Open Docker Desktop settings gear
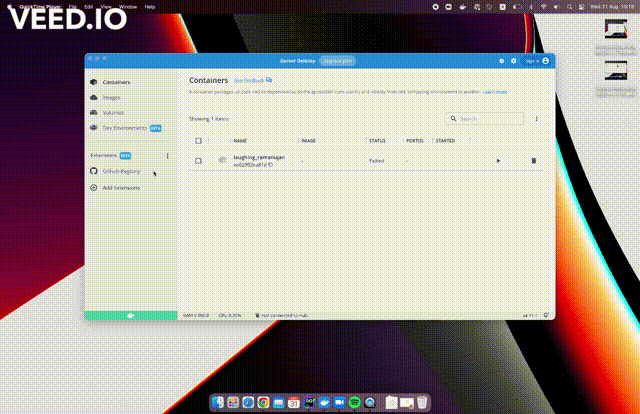Screen dimensions: 640x414 [x=513, y=61]
